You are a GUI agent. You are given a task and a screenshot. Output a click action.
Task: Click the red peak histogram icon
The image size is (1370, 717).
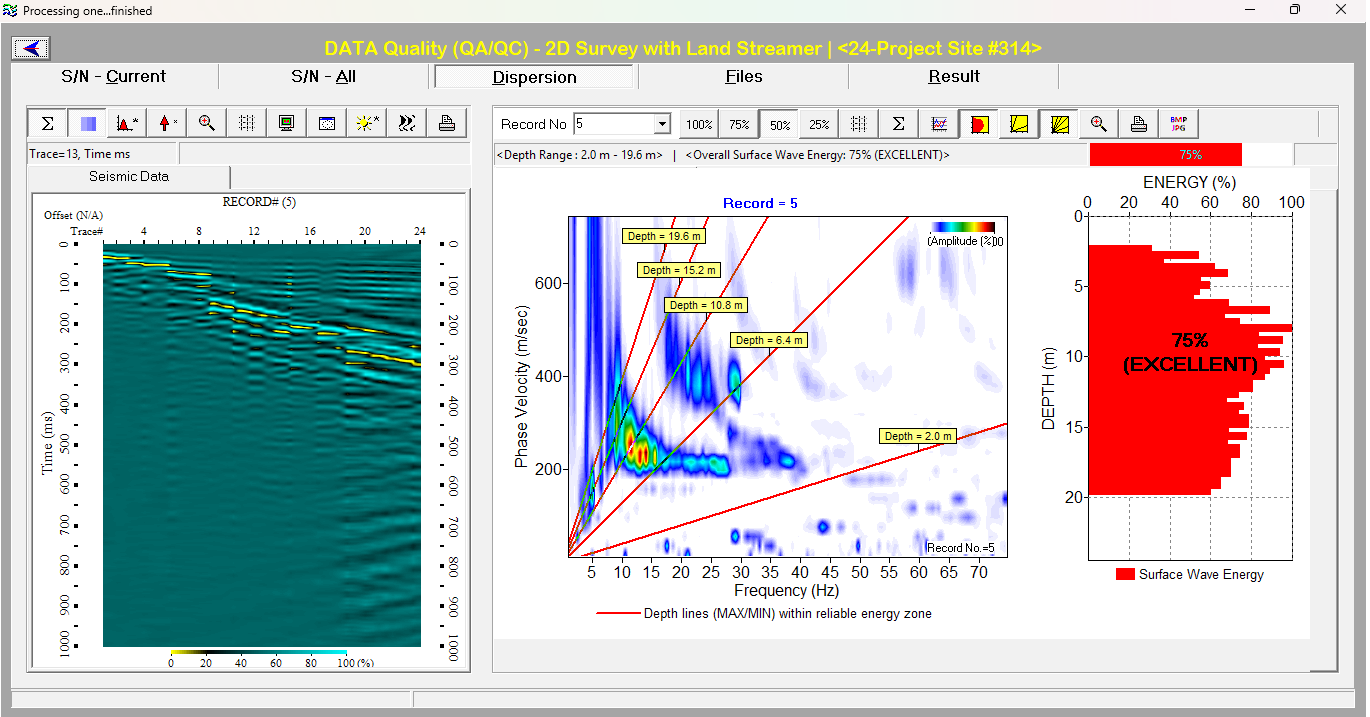point(127,123)
